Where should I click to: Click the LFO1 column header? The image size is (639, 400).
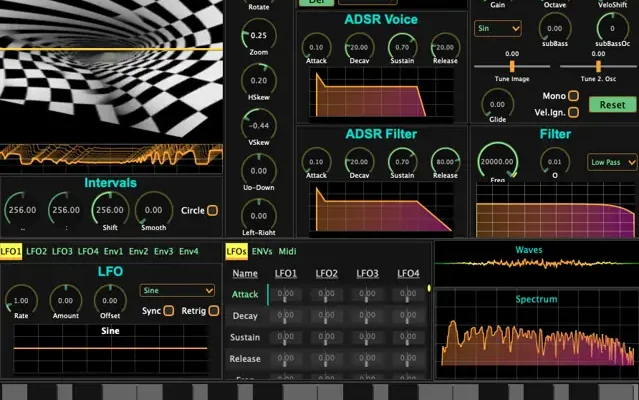pyautogui.click(x=286, y=273)
